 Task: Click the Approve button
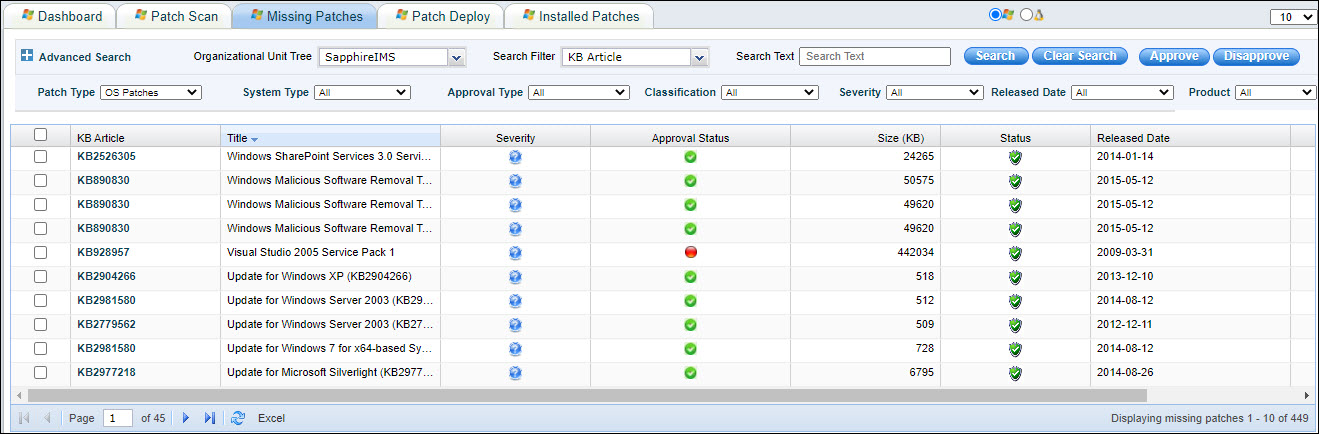[x=1174, y=56]
